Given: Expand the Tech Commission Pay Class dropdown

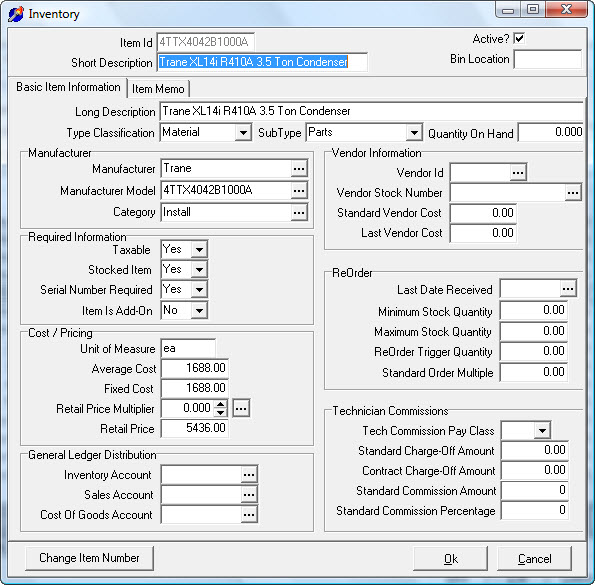Looking at the screenshot, I should pos(542,431).
